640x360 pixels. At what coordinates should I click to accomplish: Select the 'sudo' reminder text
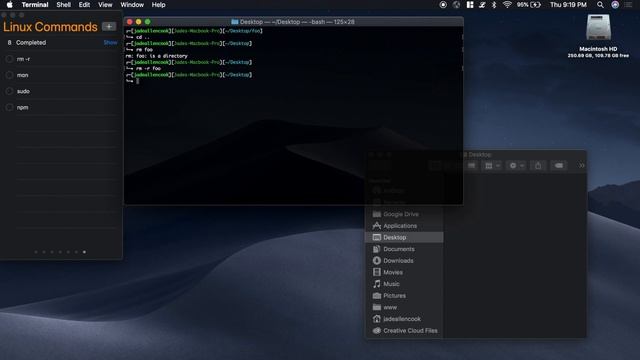pos(23,91)
